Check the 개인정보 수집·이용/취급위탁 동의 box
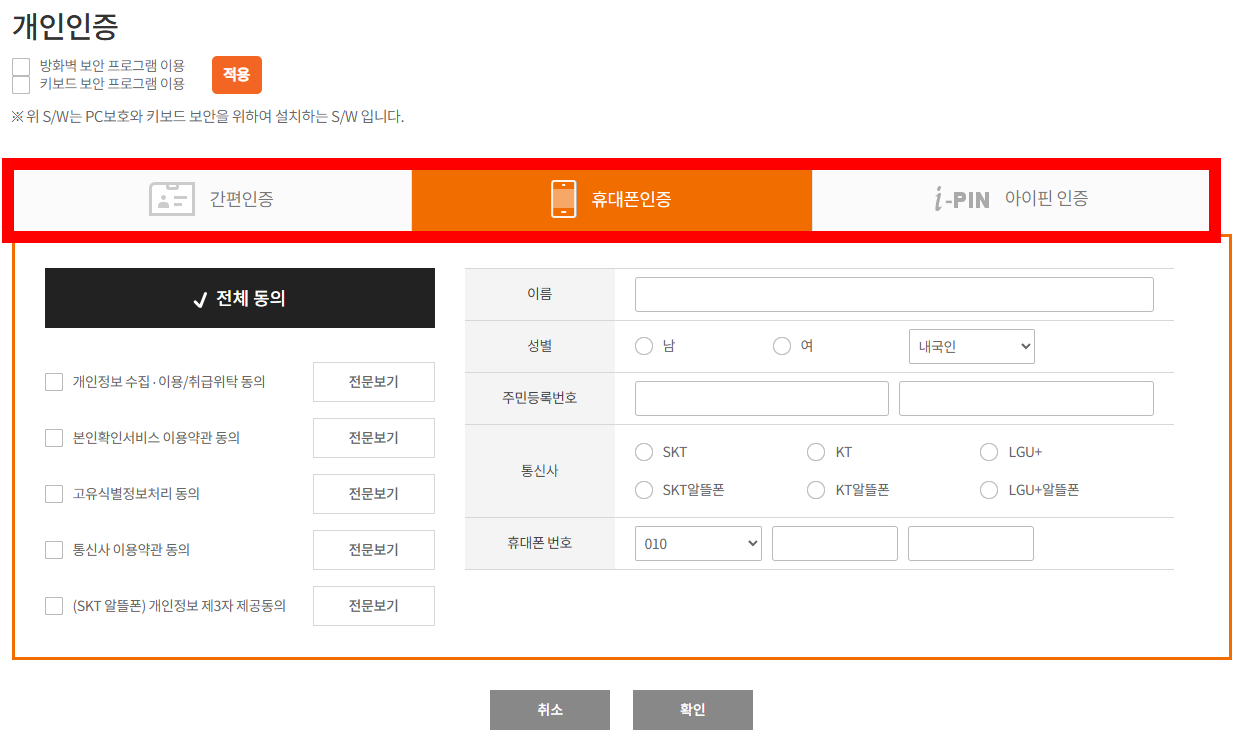The height and width of the screenshot is (748, 1246). pos(54,382)
